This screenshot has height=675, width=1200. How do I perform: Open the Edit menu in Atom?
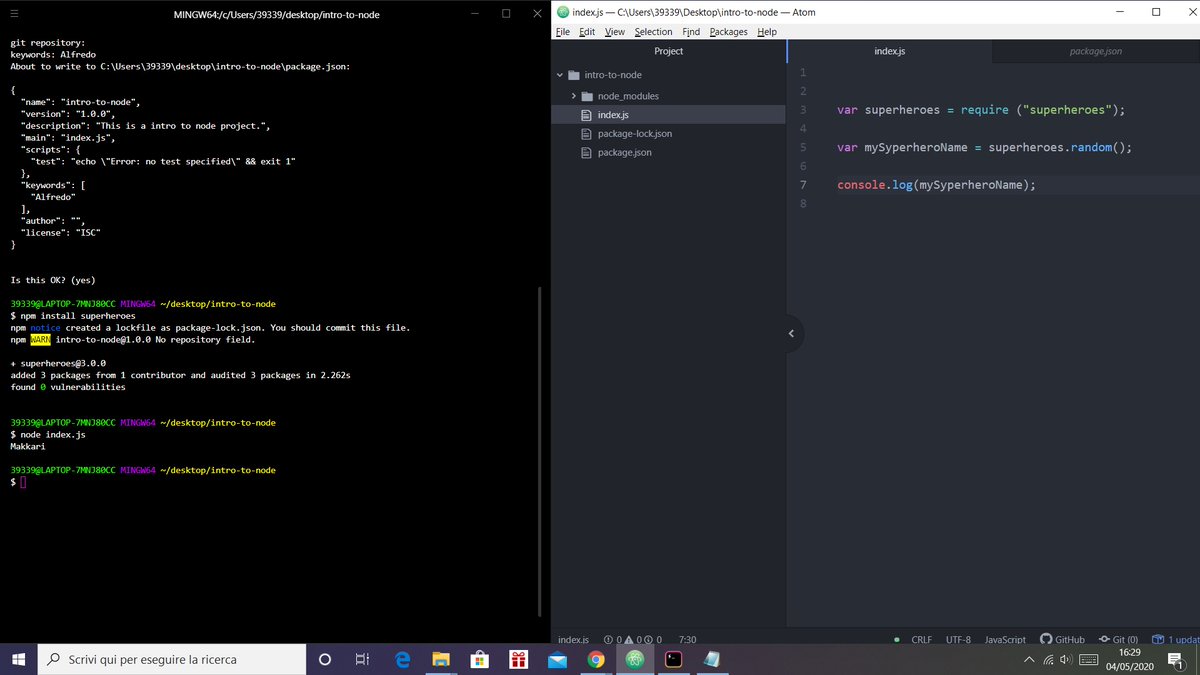[587, 32]
